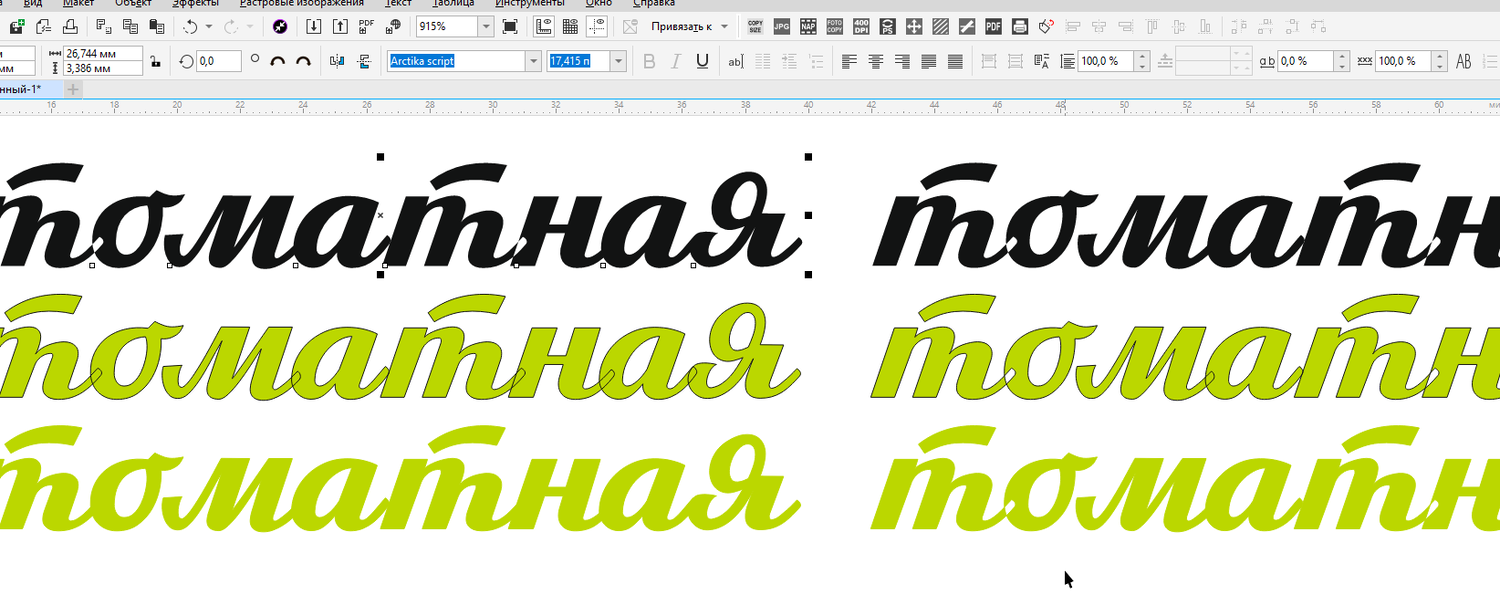Screen dimensions: 1500x605
Task: Click the Import (down arrow) icon
Action: click(x=314, y=26)
